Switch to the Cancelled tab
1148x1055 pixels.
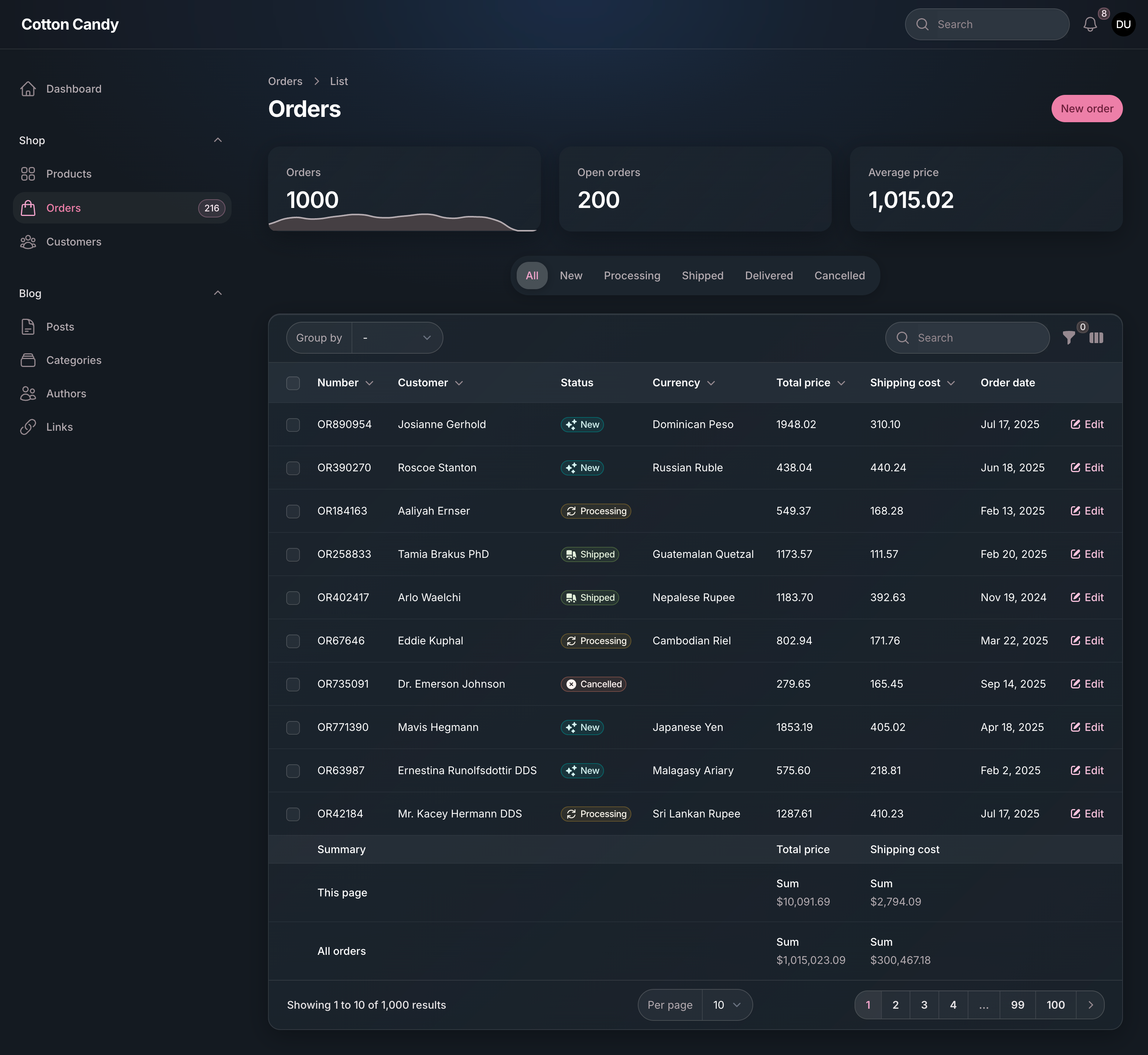839,276
